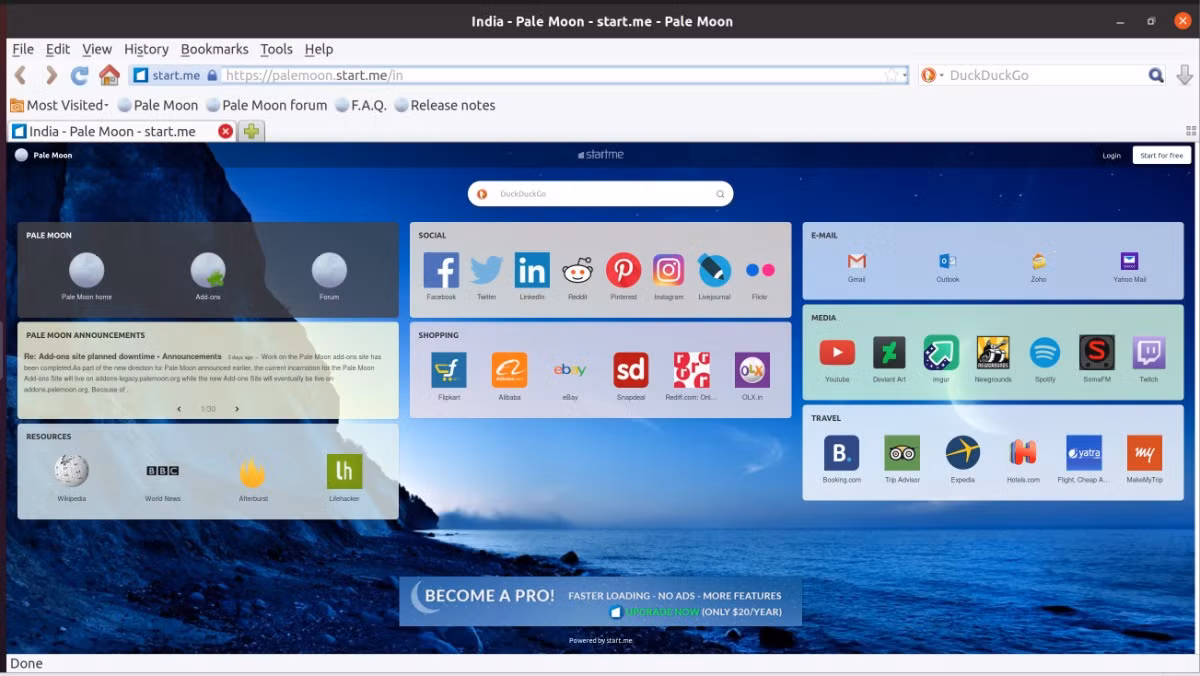Open the search engine selector dropdown
The image size is (1200, 676).
tap(932, 75)
